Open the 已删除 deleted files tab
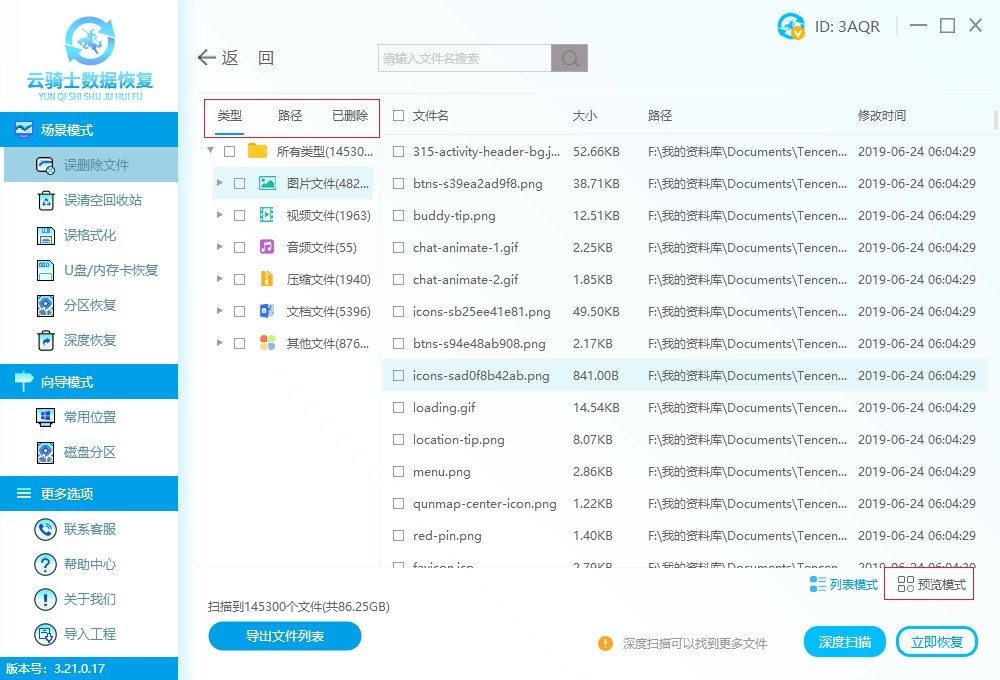This screenshot has width=1000, height=680. (x=349, y=115)
